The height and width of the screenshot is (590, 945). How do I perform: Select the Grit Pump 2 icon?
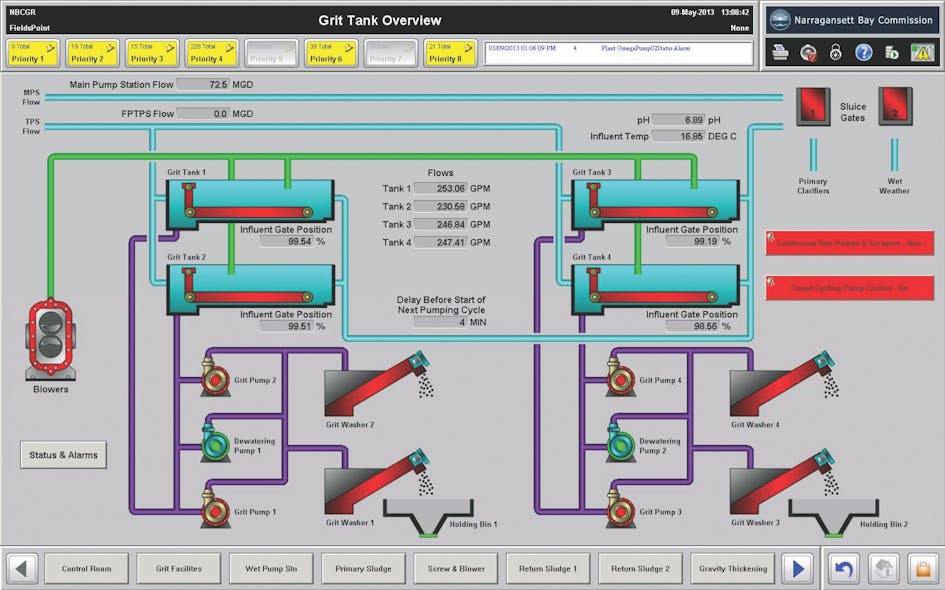(x=215, y=379)
